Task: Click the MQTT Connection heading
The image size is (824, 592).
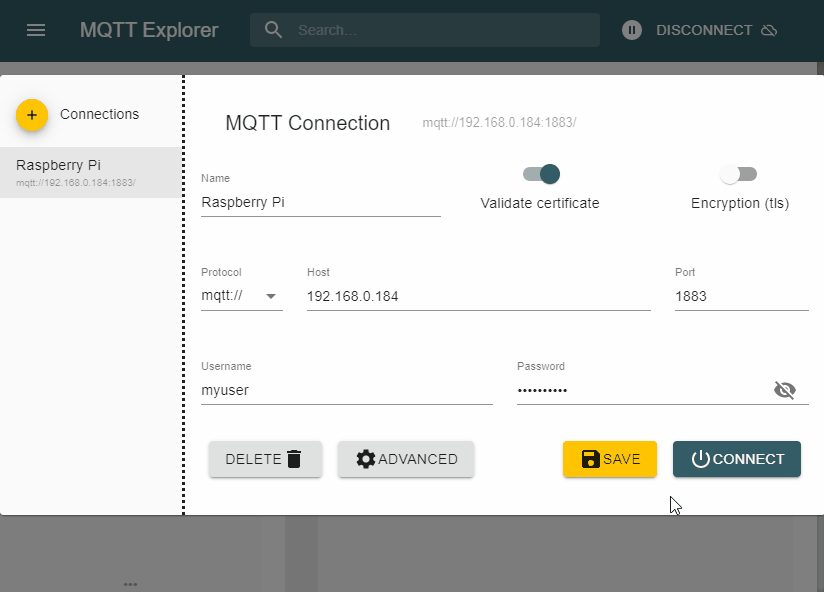Action: click(x=307, y=123)
